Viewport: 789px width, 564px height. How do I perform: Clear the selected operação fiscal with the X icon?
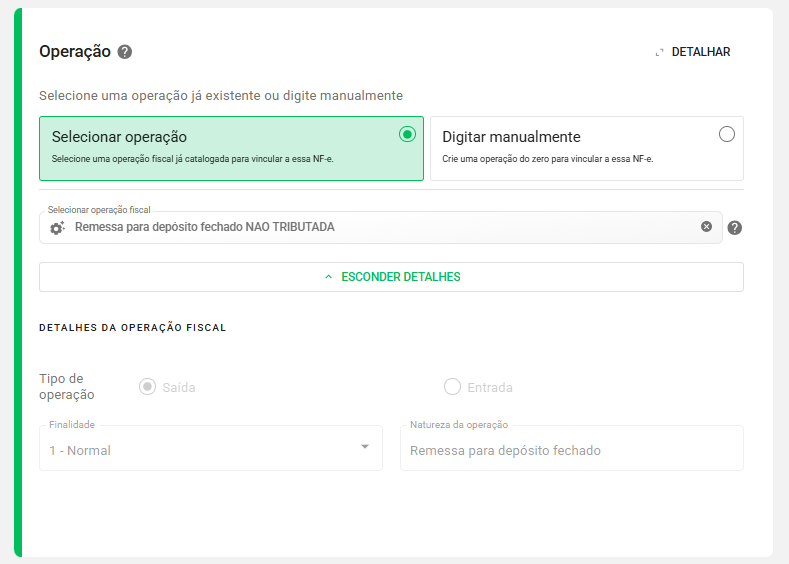[706, 227]
